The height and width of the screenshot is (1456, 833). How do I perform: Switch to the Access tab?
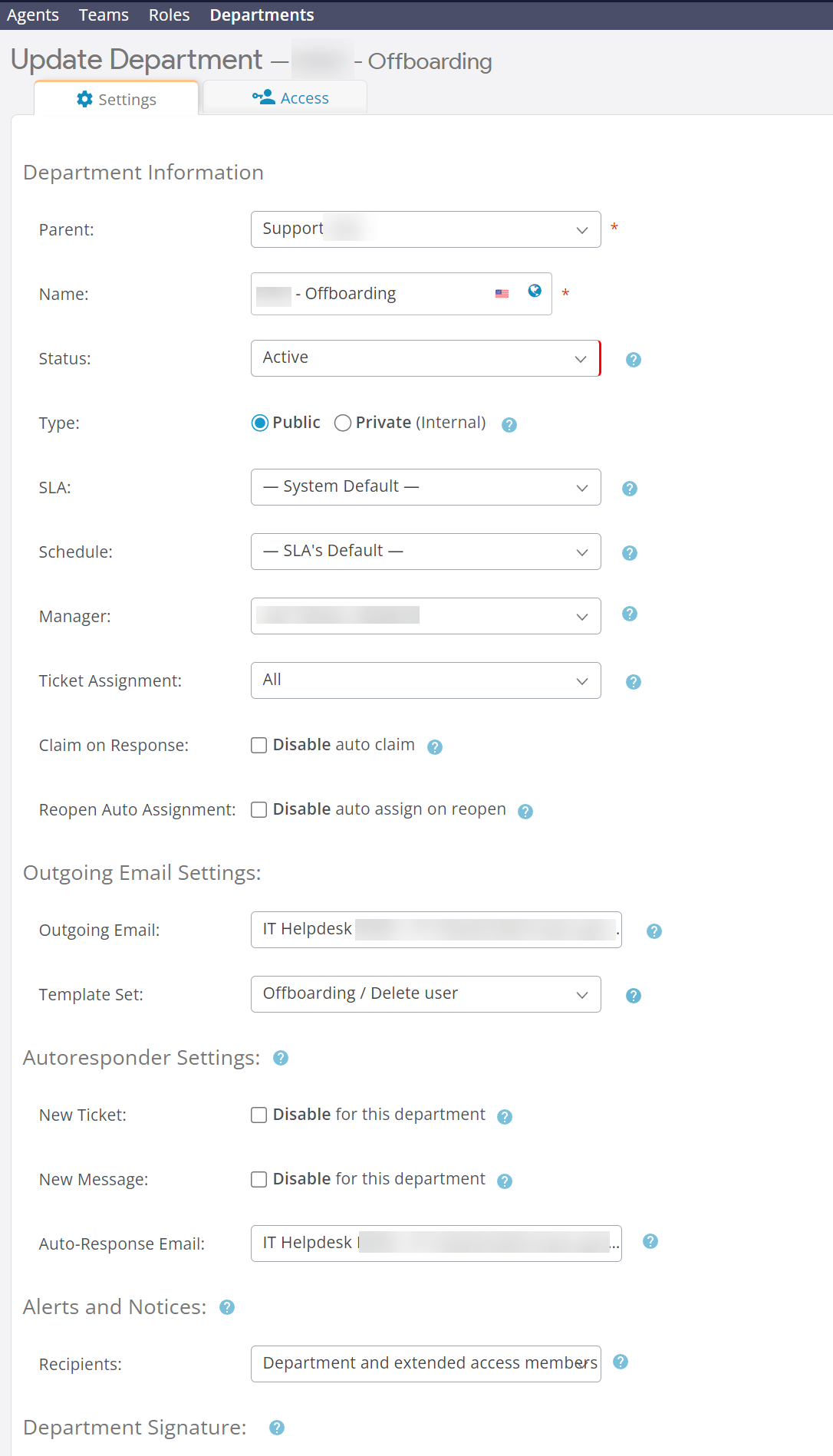pyautogui.click(x=291, y=98)
